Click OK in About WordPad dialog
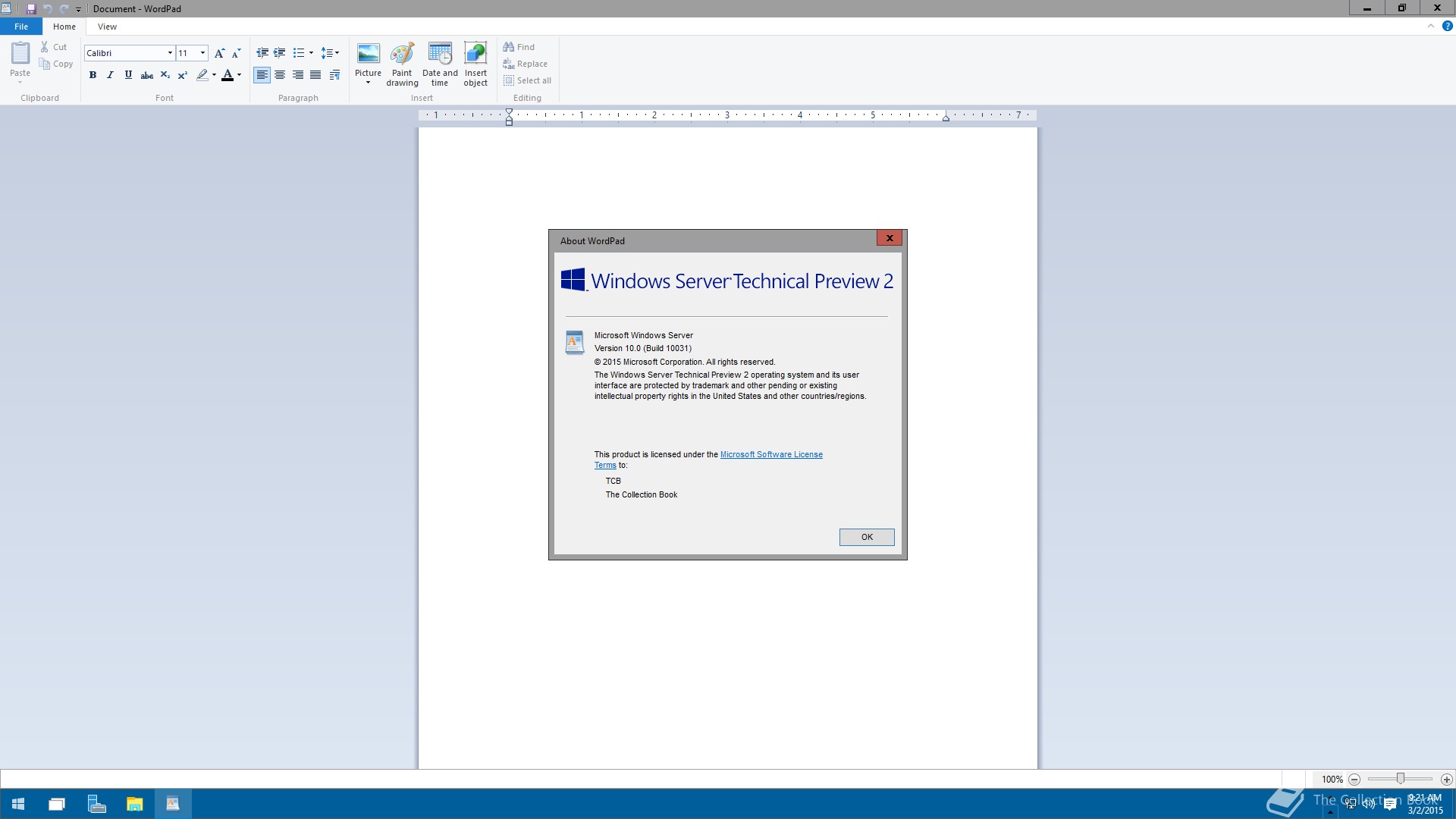Image resolution: width=1456 pixels, height=819 pixels. (x=867, y=537)
